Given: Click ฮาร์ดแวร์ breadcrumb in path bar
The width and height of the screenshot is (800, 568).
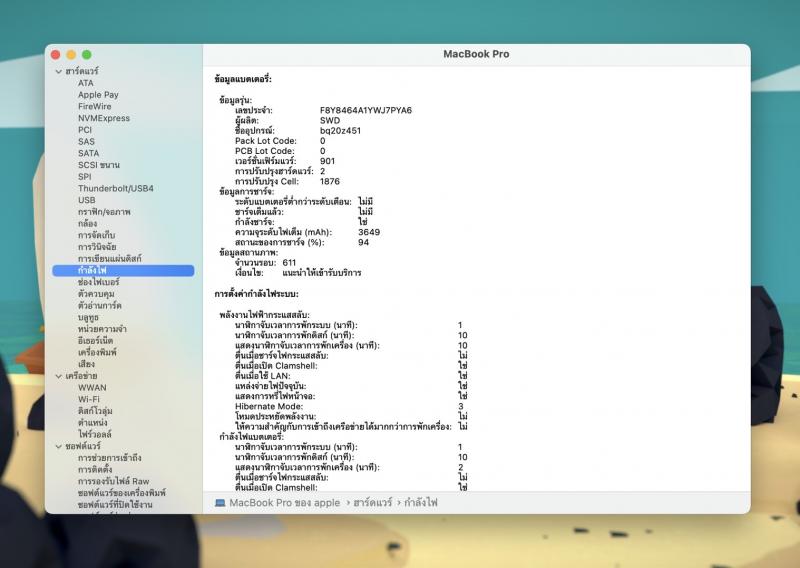Looking at the screenshot, I should 374,502.
